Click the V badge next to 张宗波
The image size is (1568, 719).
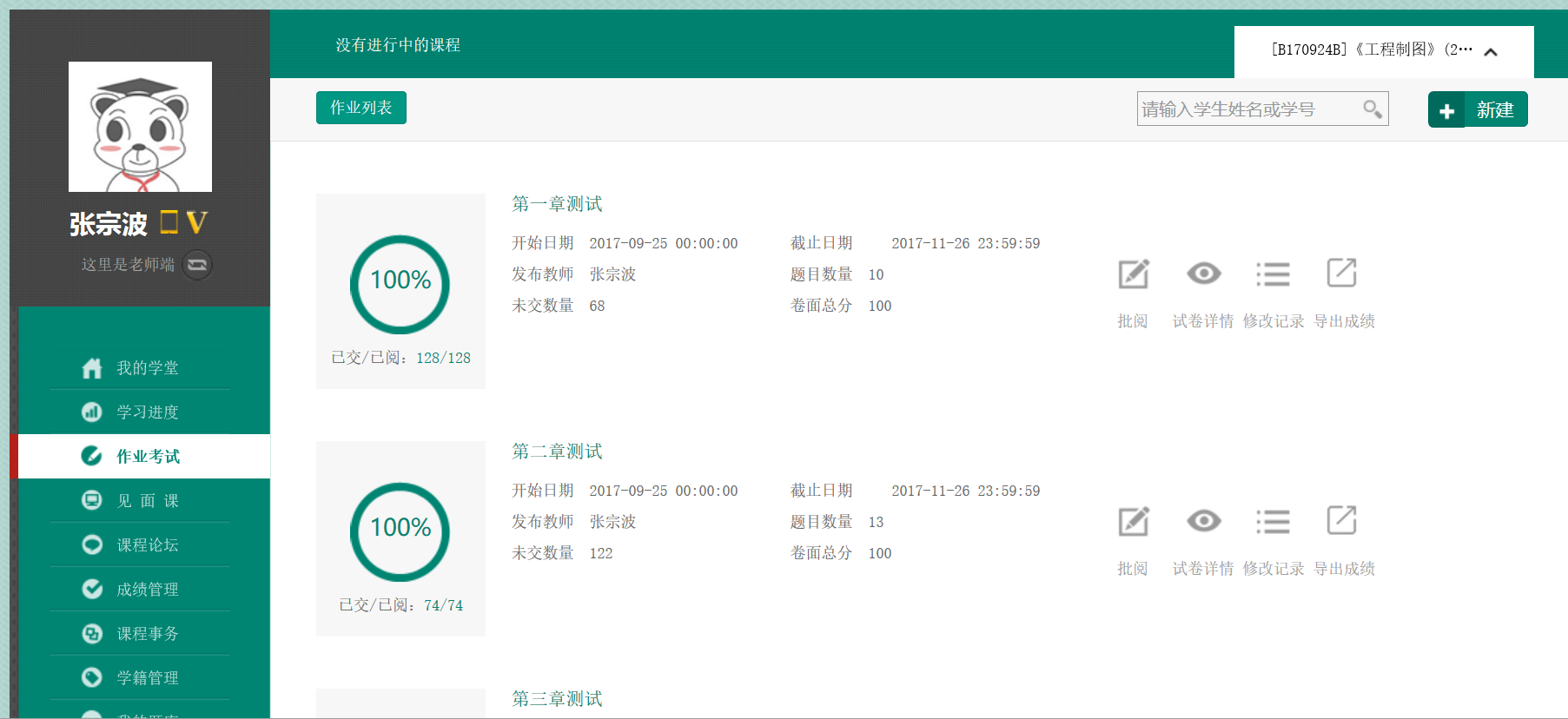tap(197, 223)
